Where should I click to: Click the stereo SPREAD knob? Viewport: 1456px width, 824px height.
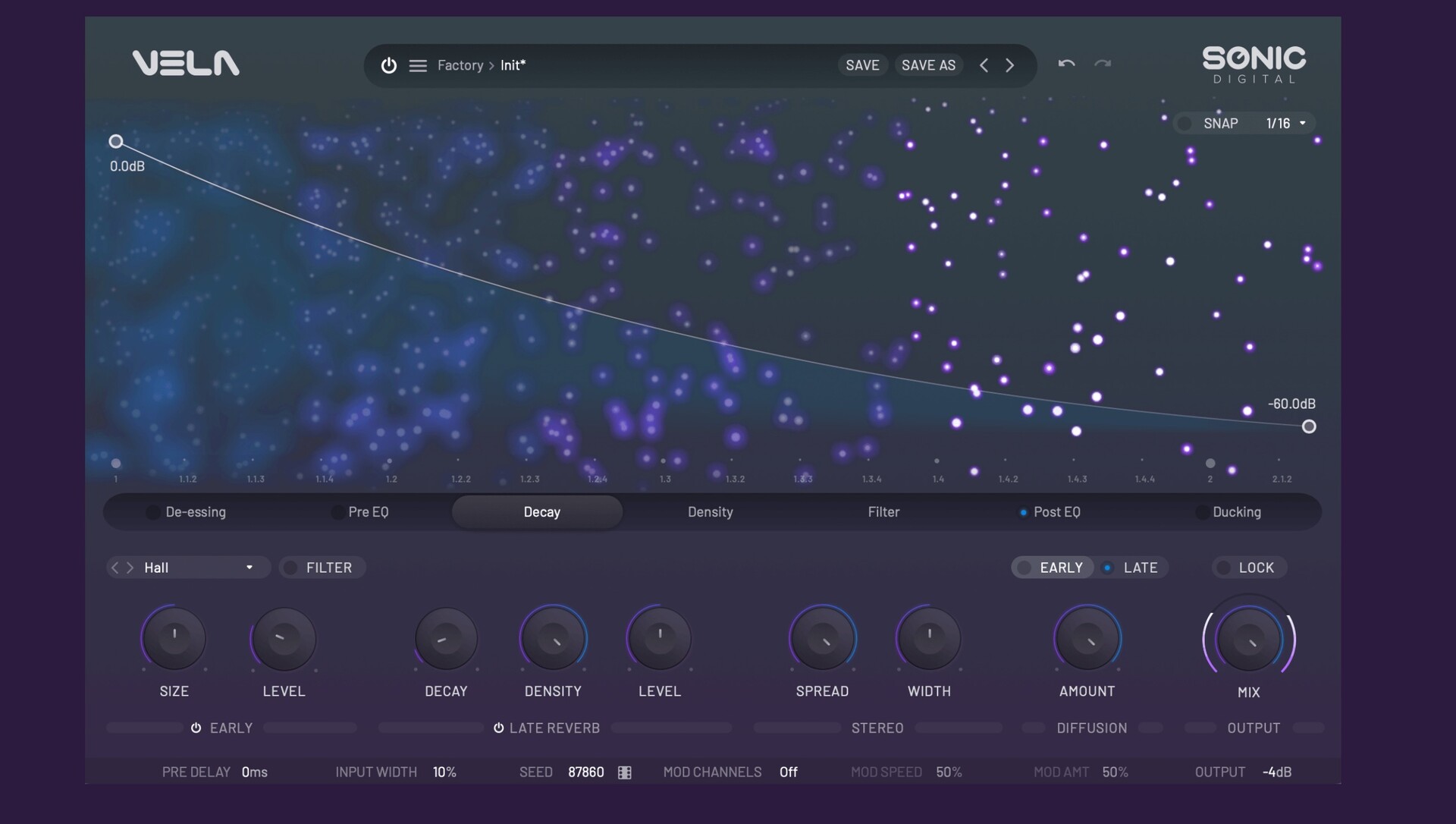[823, 638]
